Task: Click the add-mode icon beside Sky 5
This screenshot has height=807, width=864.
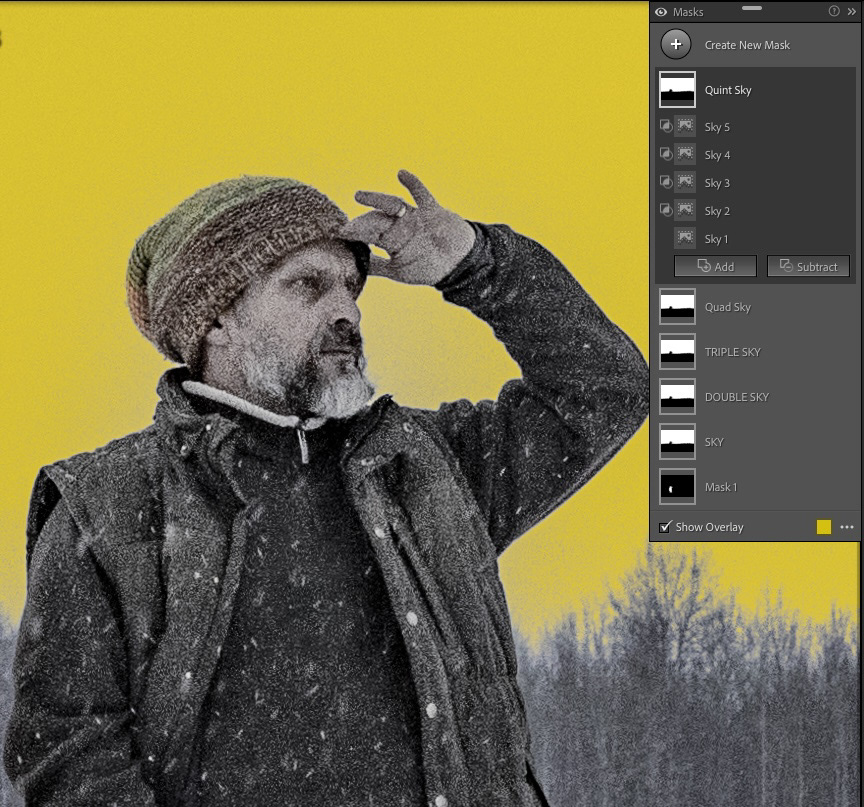Action: click(666, 126)
